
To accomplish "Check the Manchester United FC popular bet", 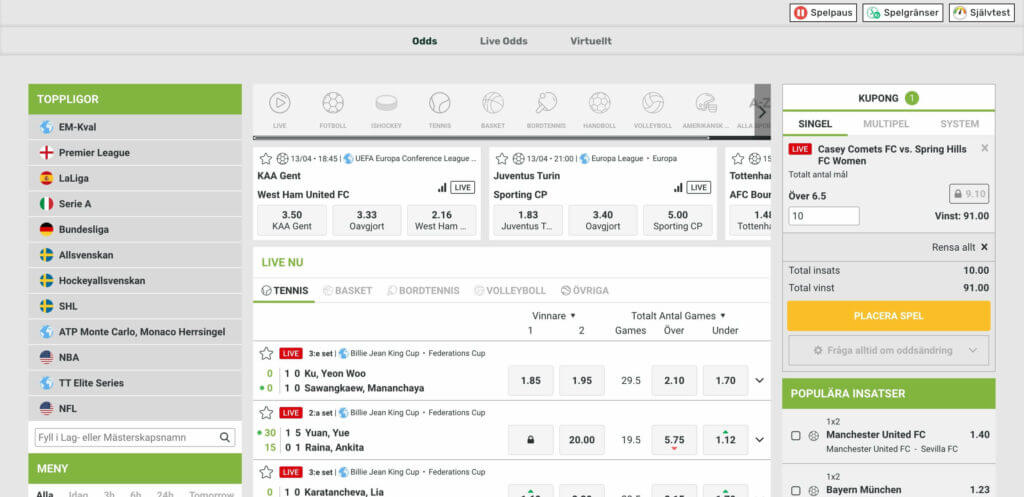I will click(x=795, y=436).
